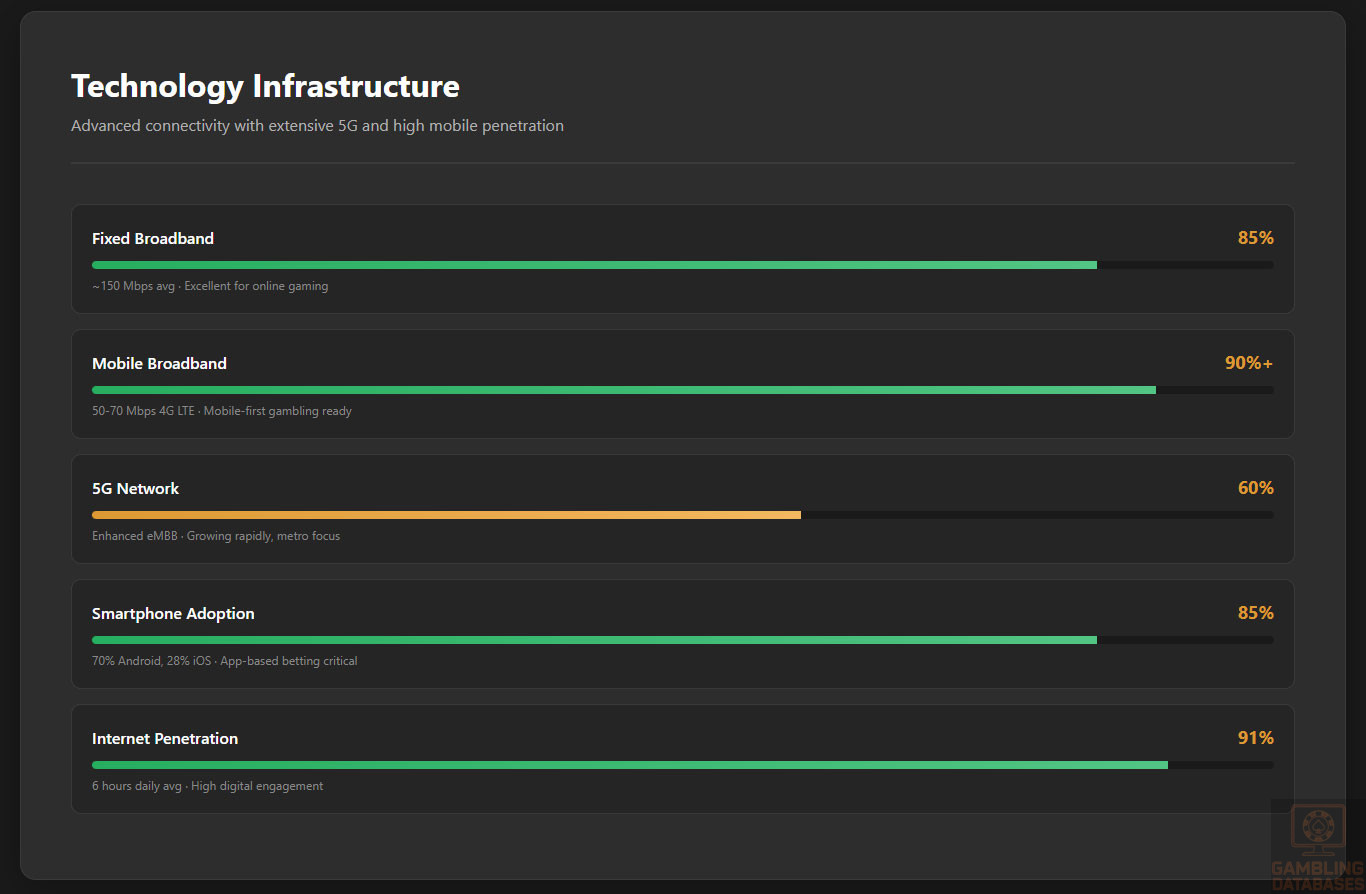Click the Internet Penetration progress bar
This screenshot has width=1366, height=894.
point(629,765)
